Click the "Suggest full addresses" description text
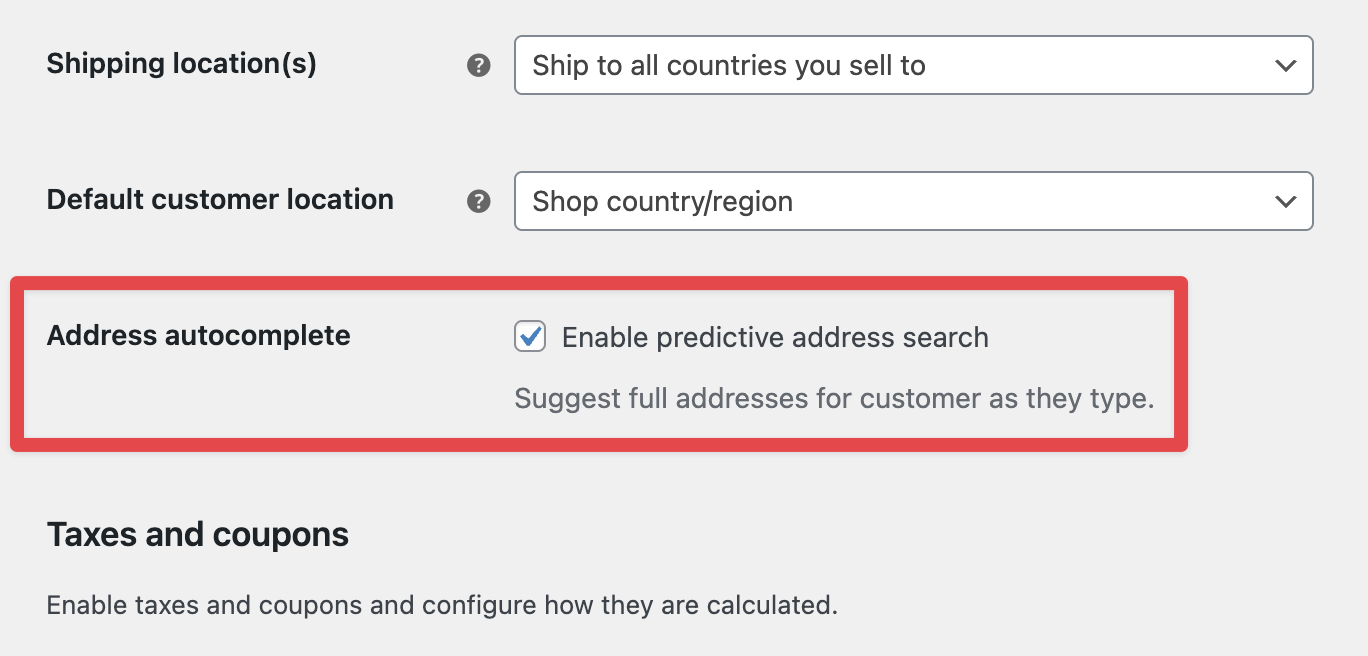Image resolution: width=1368 pixels, height=656 pixels. click(834, 399)
